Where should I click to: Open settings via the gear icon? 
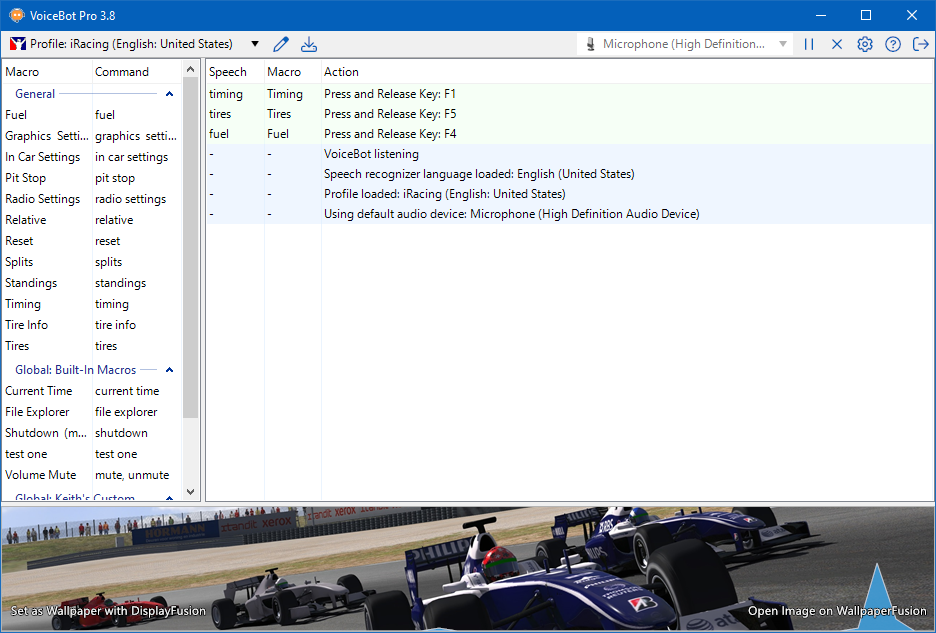[865, 44]
